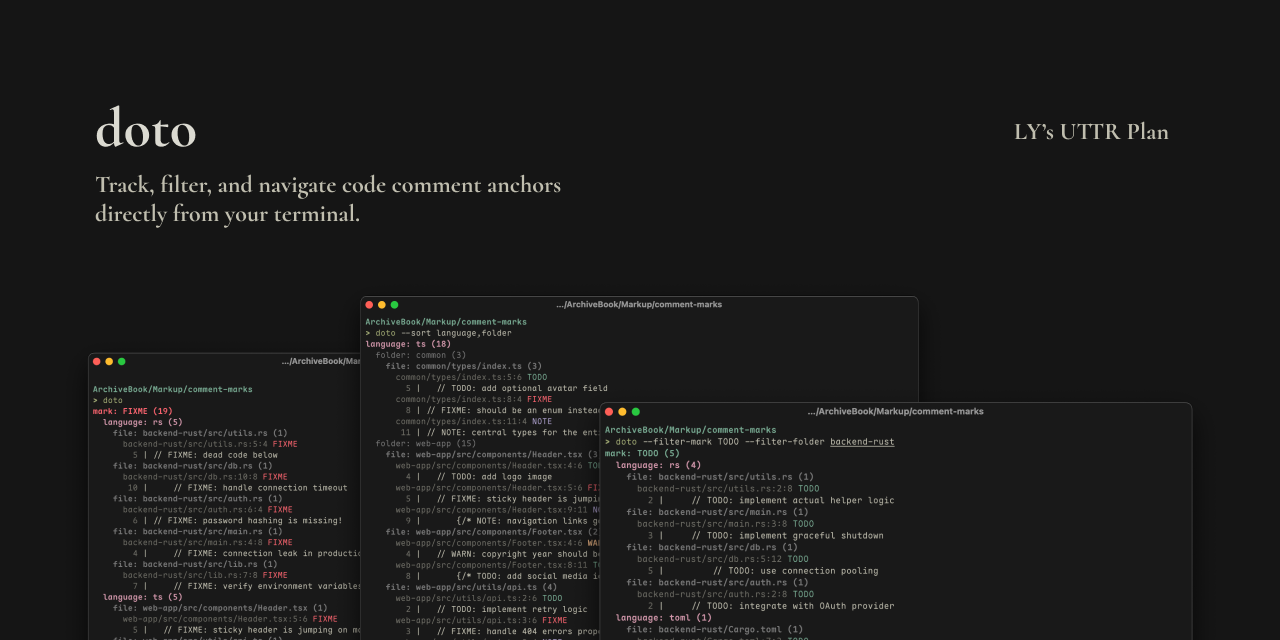Screen dimensions: 1280x640
Task: Select 'web-app/src/utils/api.ts:3:6 FIXME' line
Action: coord(482,620)
